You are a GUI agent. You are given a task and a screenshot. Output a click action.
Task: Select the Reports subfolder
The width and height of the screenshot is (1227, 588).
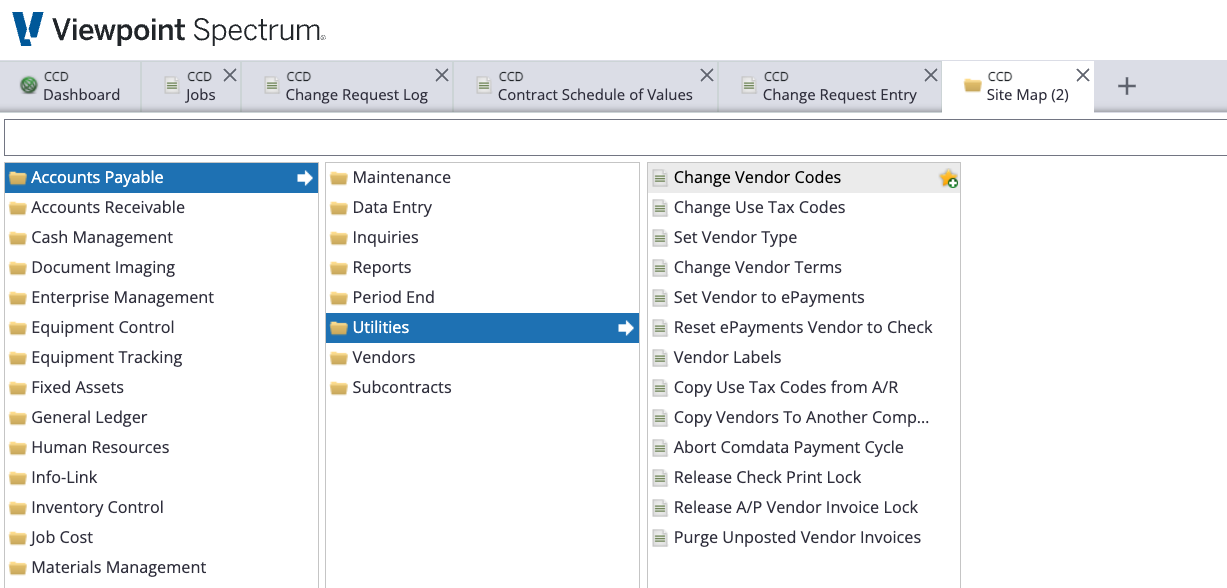(x=482, y=268)
